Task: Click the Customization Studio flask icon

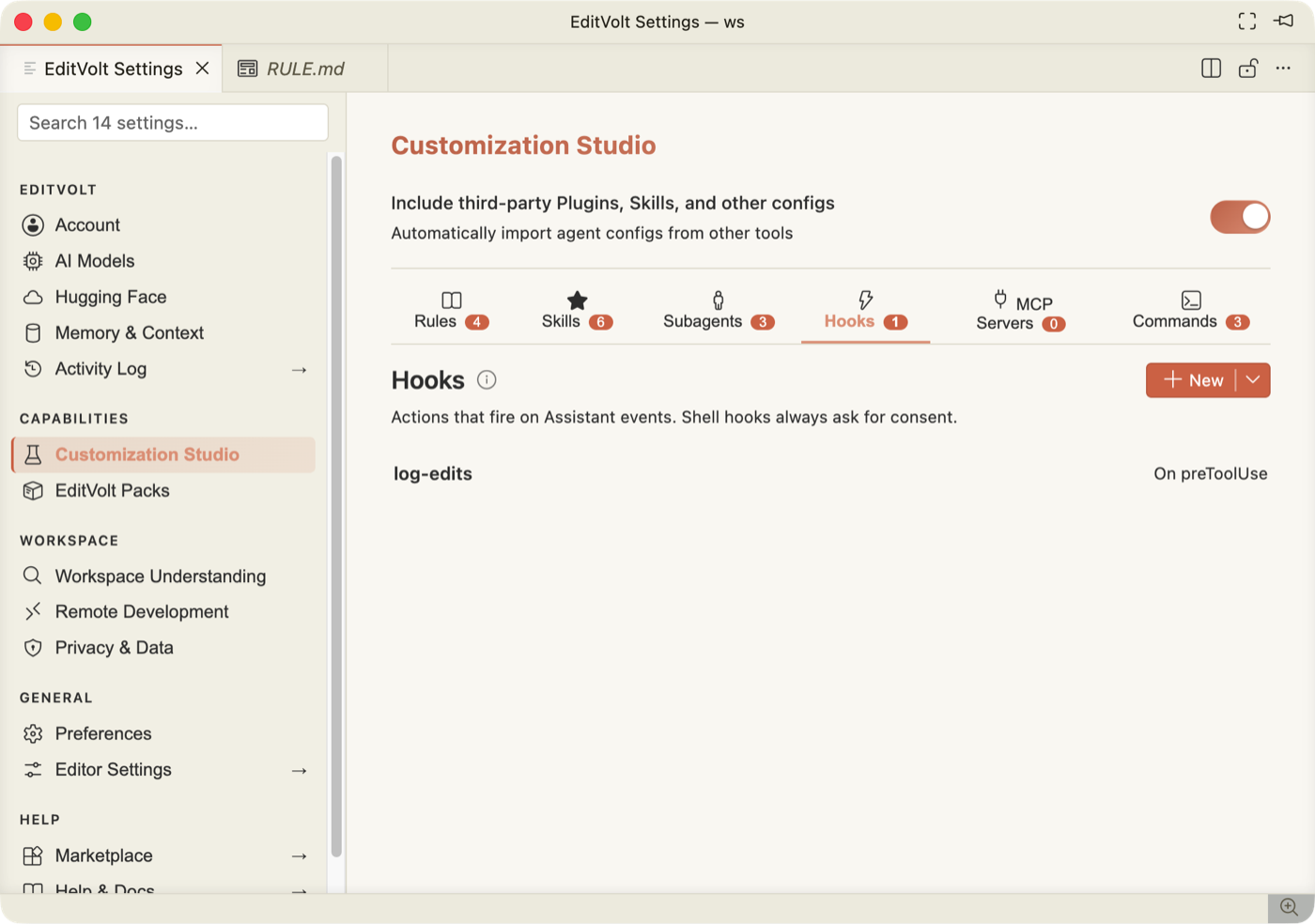Action: (33, 454)
